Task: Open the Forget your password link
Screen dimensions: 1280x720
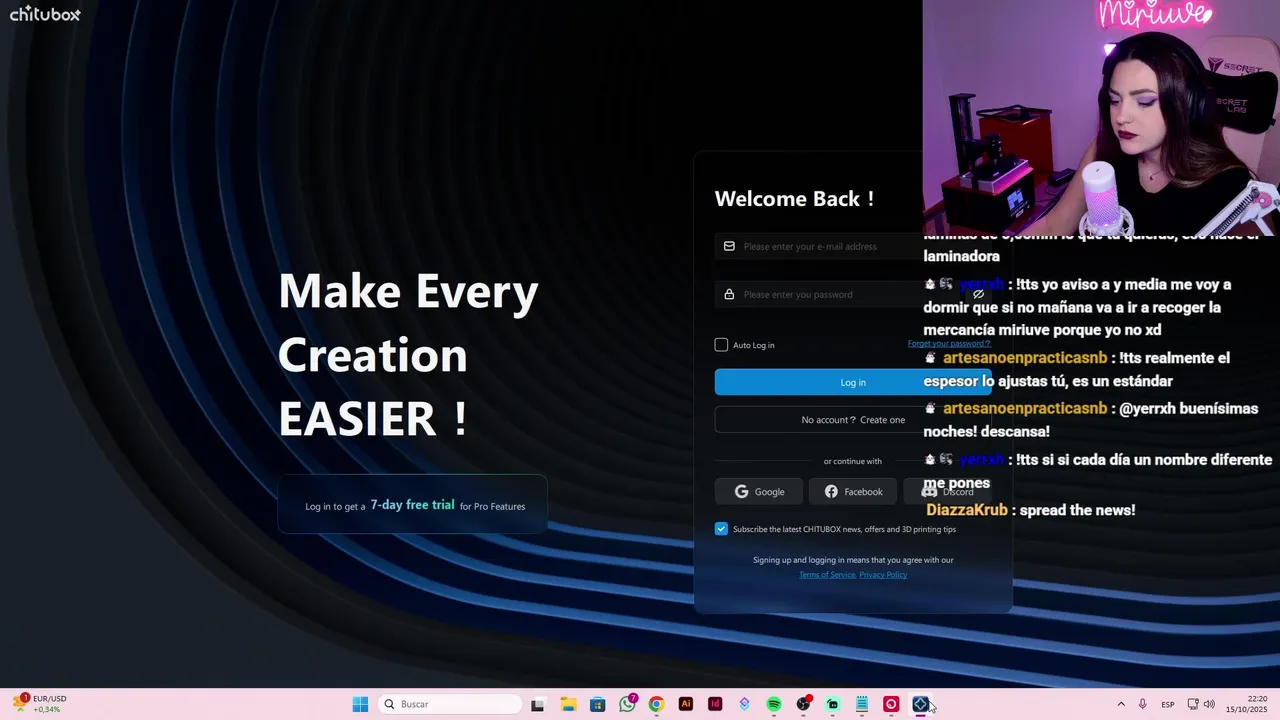Action: pyautogui.click(x=949, y=343)
